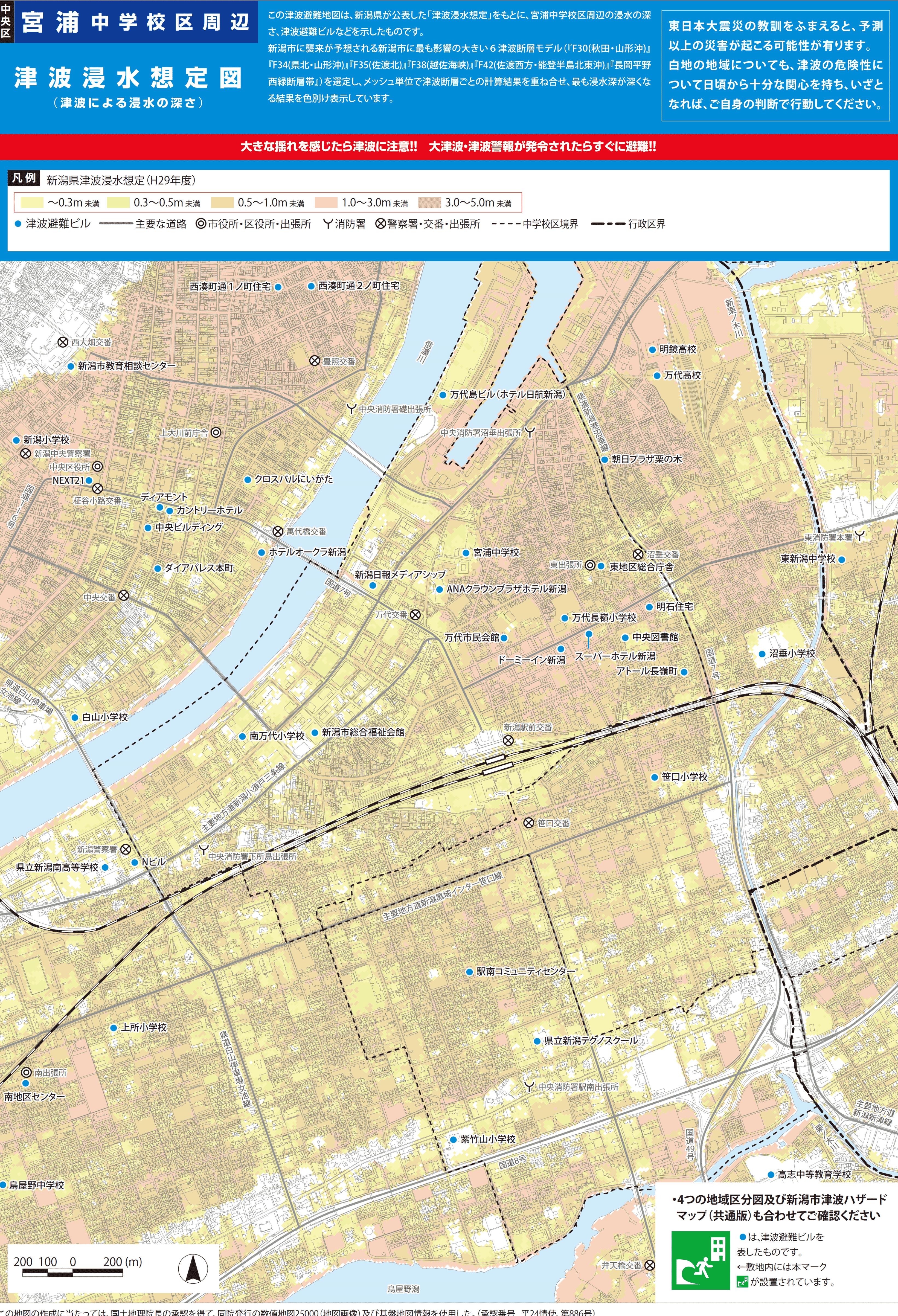Click the 3.0〜5.0m legend color swatch

429,203
